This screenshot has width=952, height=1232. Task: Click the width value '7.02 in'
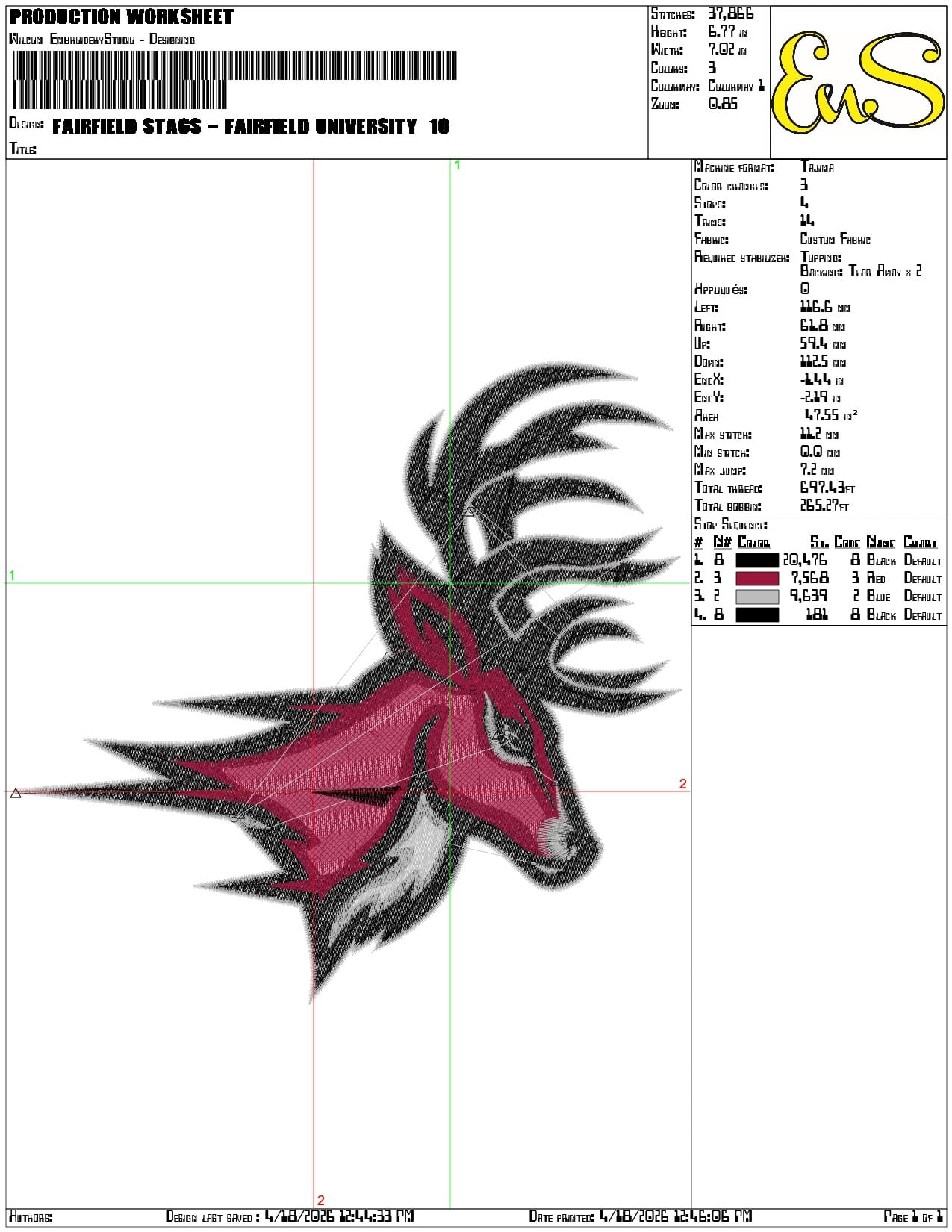pyautogui.click(x=727, y=49)
